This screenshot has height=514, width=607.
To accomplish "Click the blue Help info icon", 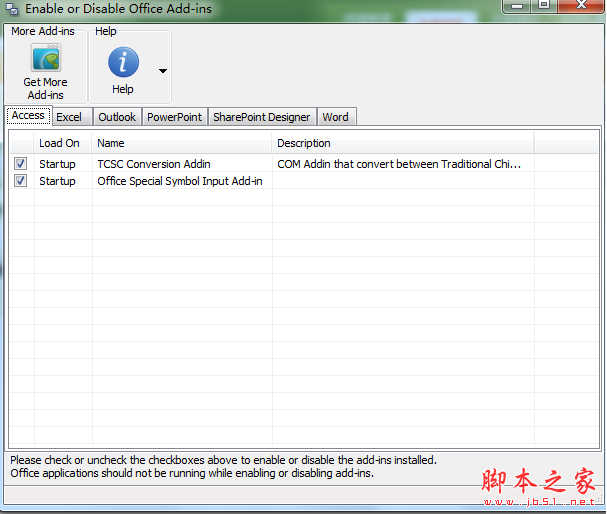I will pyautogui.click(x=123, y=62).
